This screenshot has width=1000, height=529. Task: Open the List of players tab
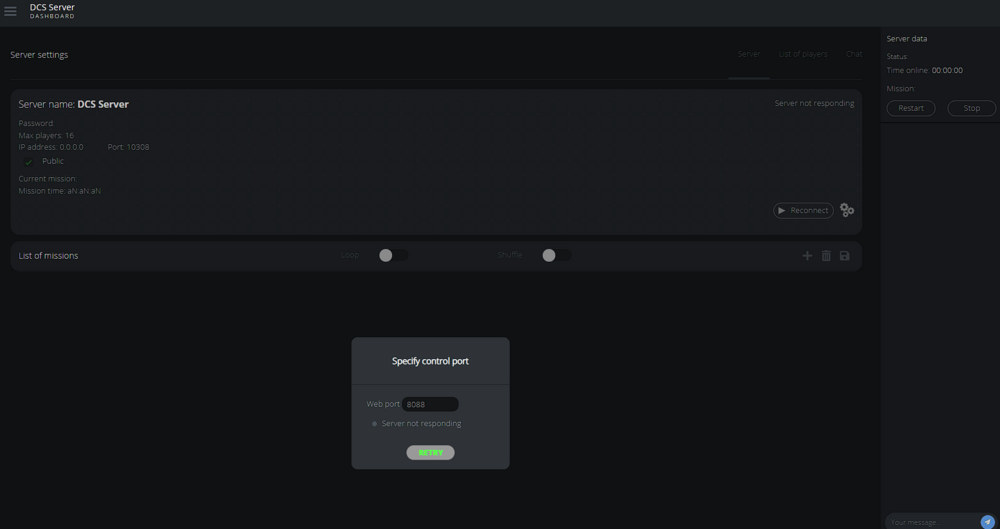point(803,54)
